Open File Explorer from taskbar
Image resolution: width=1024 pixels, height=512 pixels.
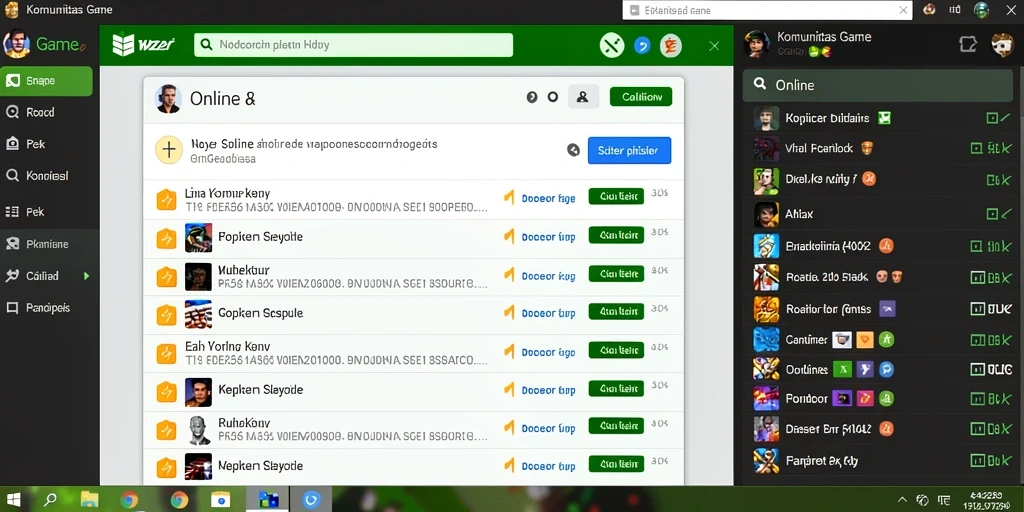click(x=89, y=500)
